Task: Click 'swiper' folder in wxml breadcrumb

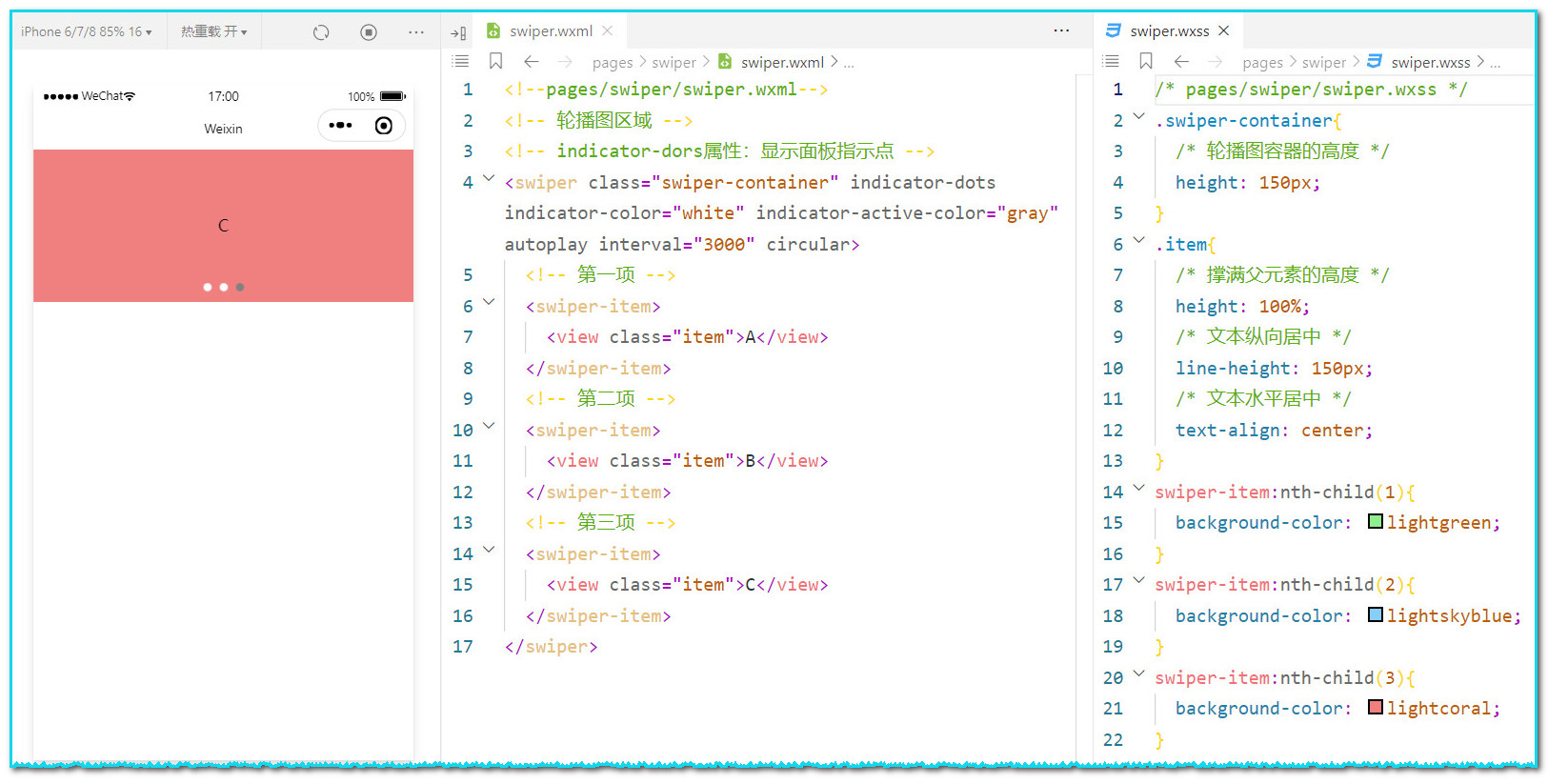Action: click(674, 62)
